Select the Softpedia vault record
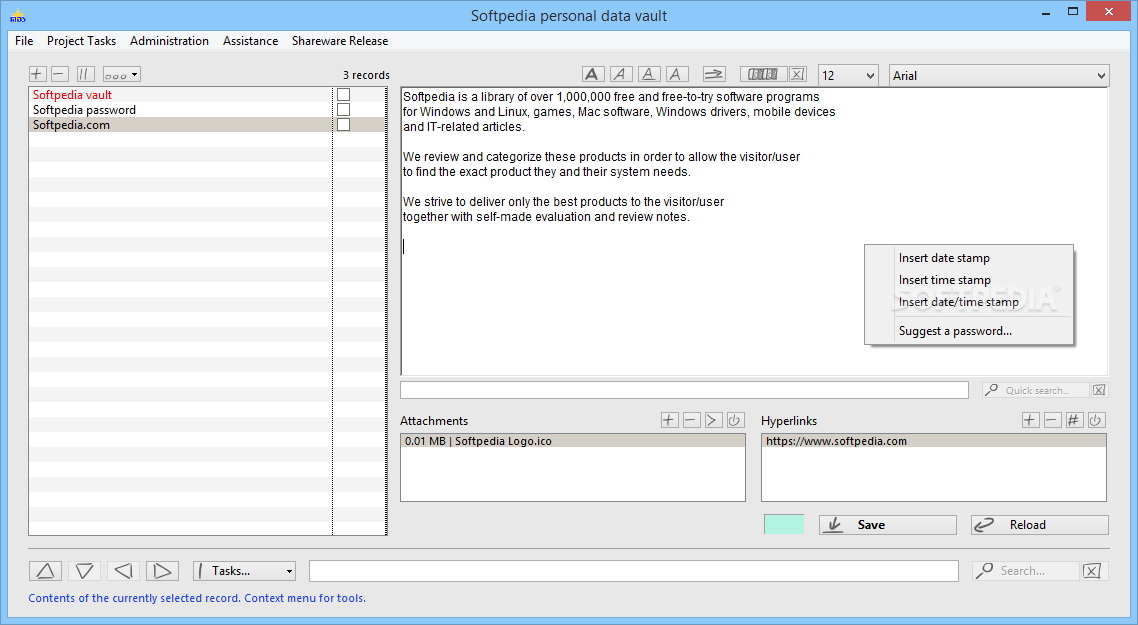1138x625 pixels. coord(180,94)
